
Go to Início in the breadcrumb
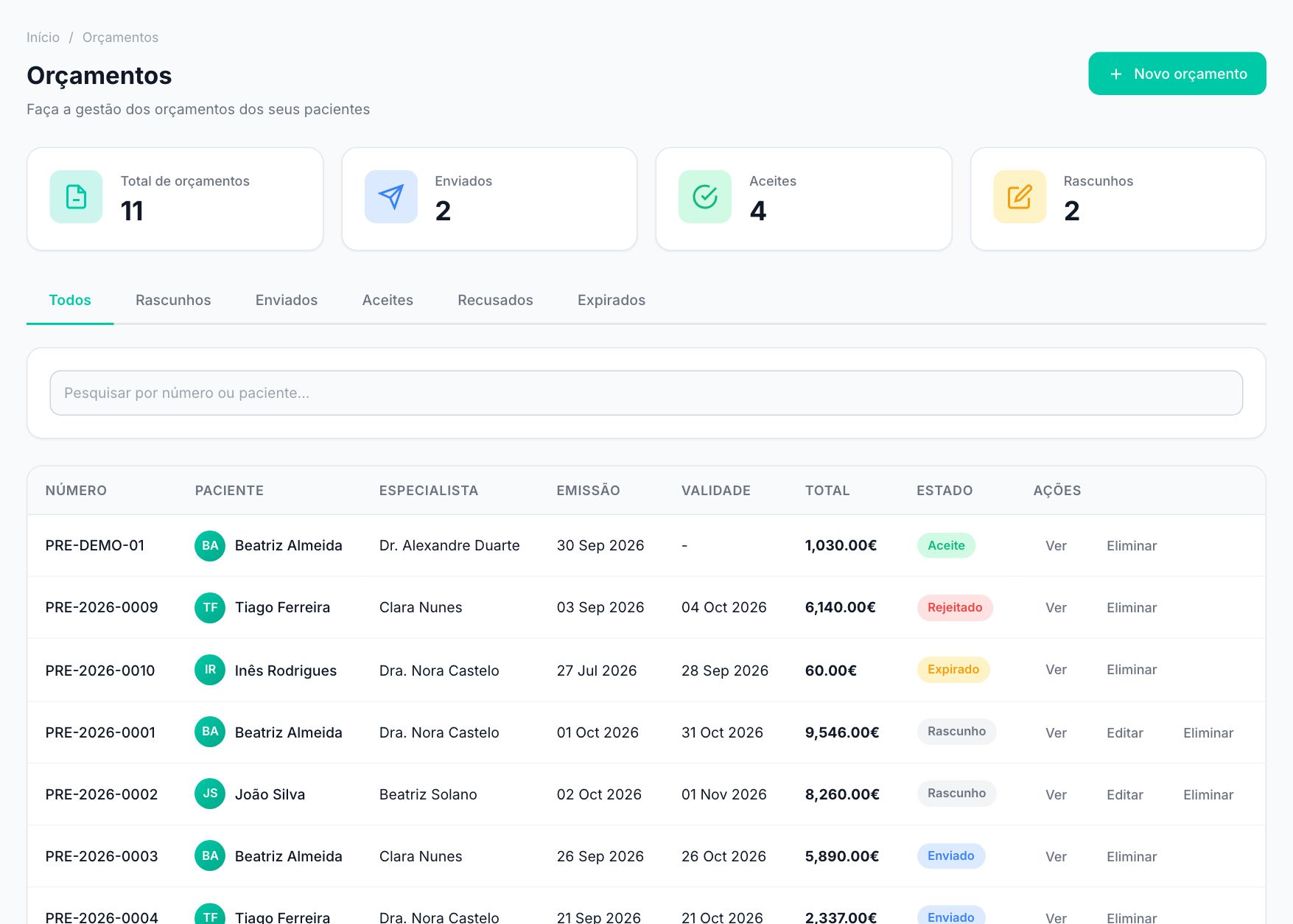tap(43, 38)
